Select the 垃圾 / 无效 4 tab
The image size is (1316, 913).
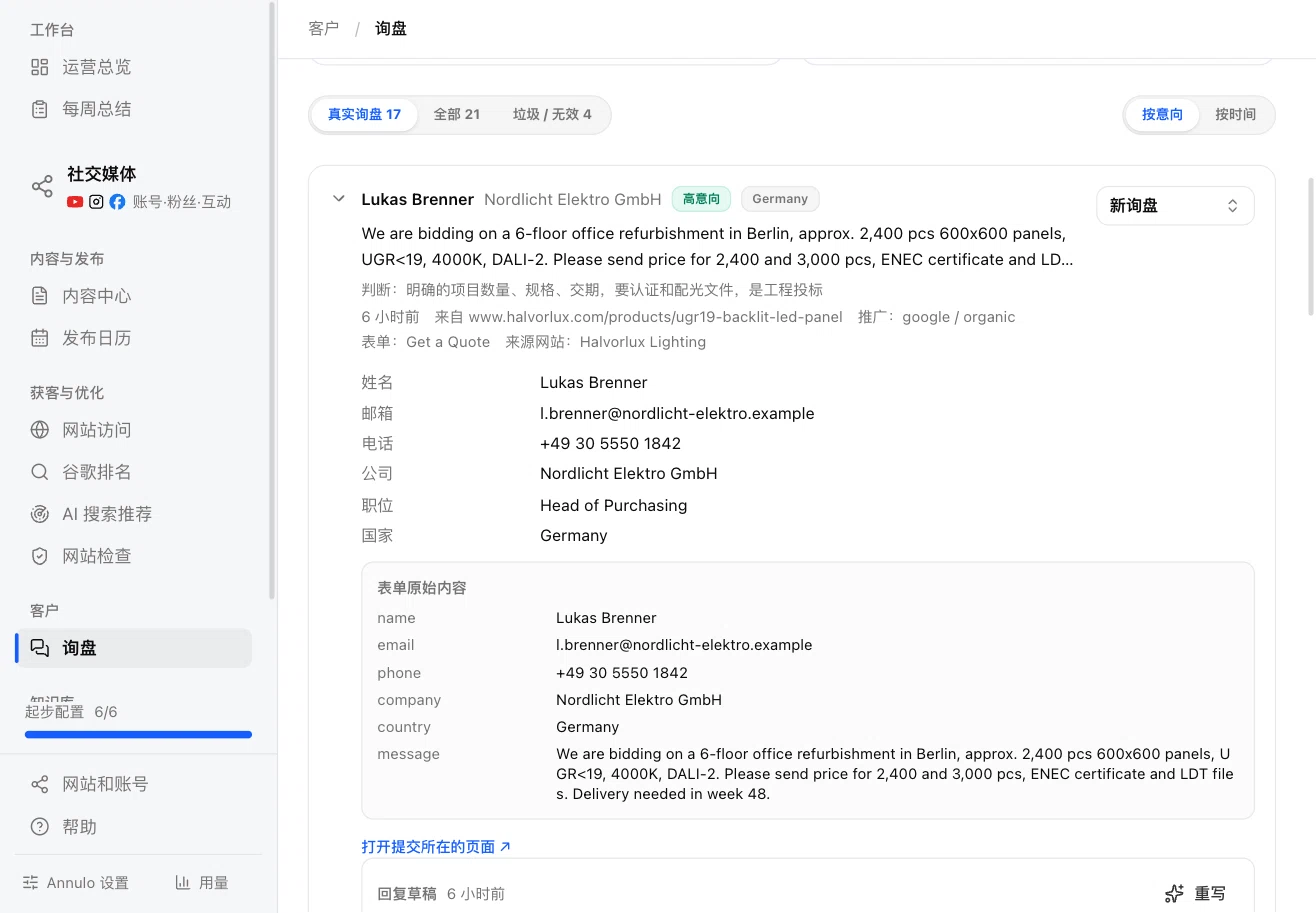(552, 114)
